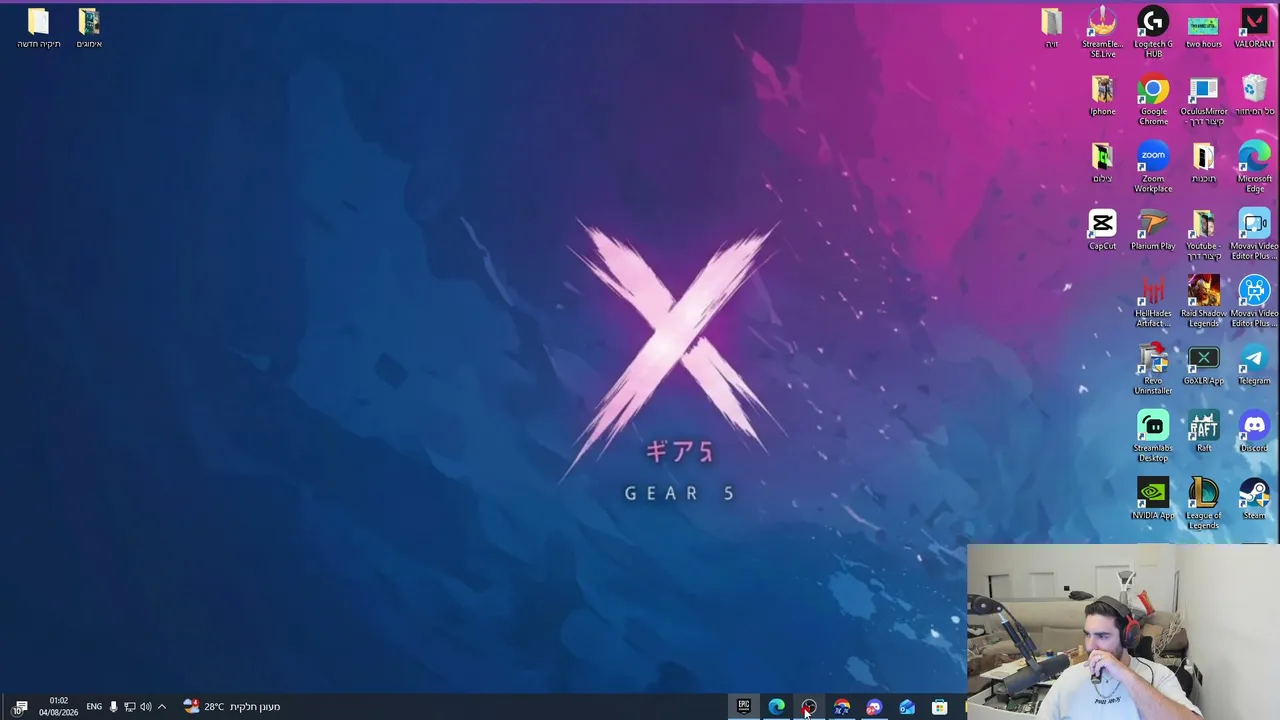Click the Epic Games taskbar icon
Screen dimensions: 1280x720
point(744,707)
